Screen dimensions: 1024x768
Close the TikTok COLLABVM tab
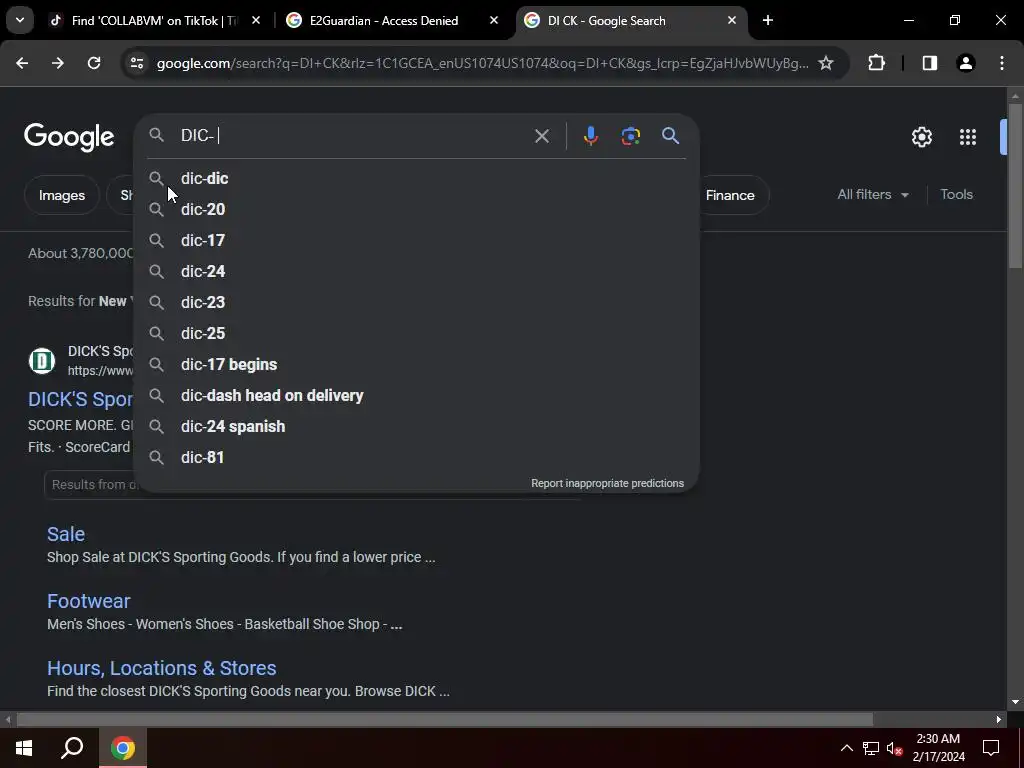[256, 20]
